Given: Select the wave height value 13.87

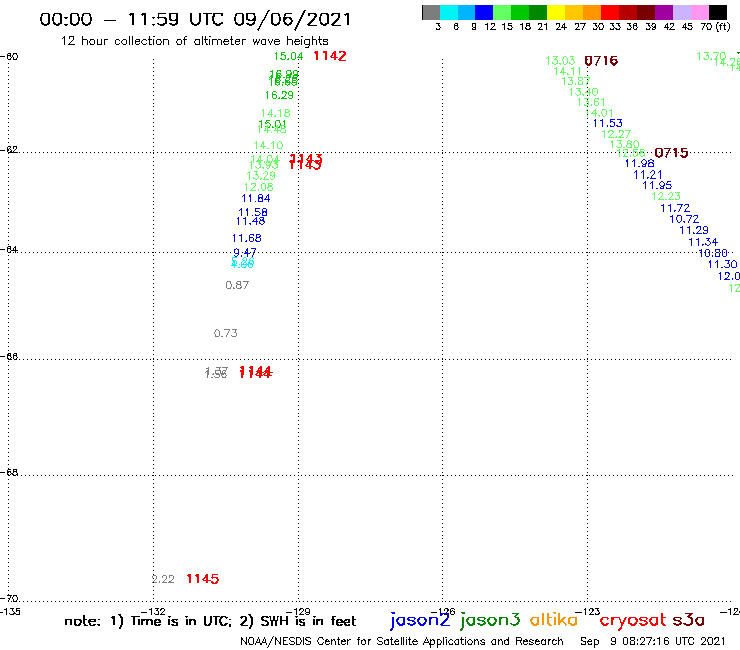Looking at the screenshot, I should tap(576, 81).
